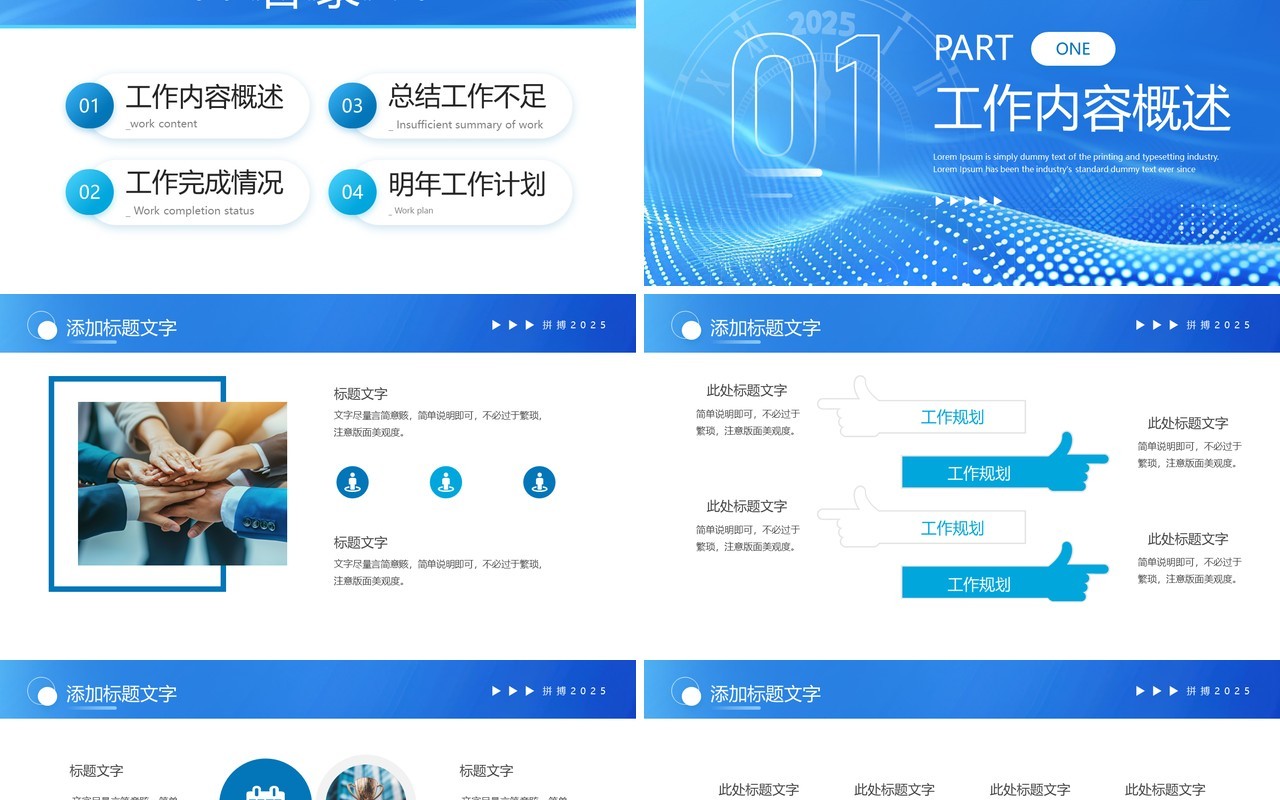Click 拼搏2025 tag on hands-photo slide
Screen dimensions: 1280x800
pos(575,325)
